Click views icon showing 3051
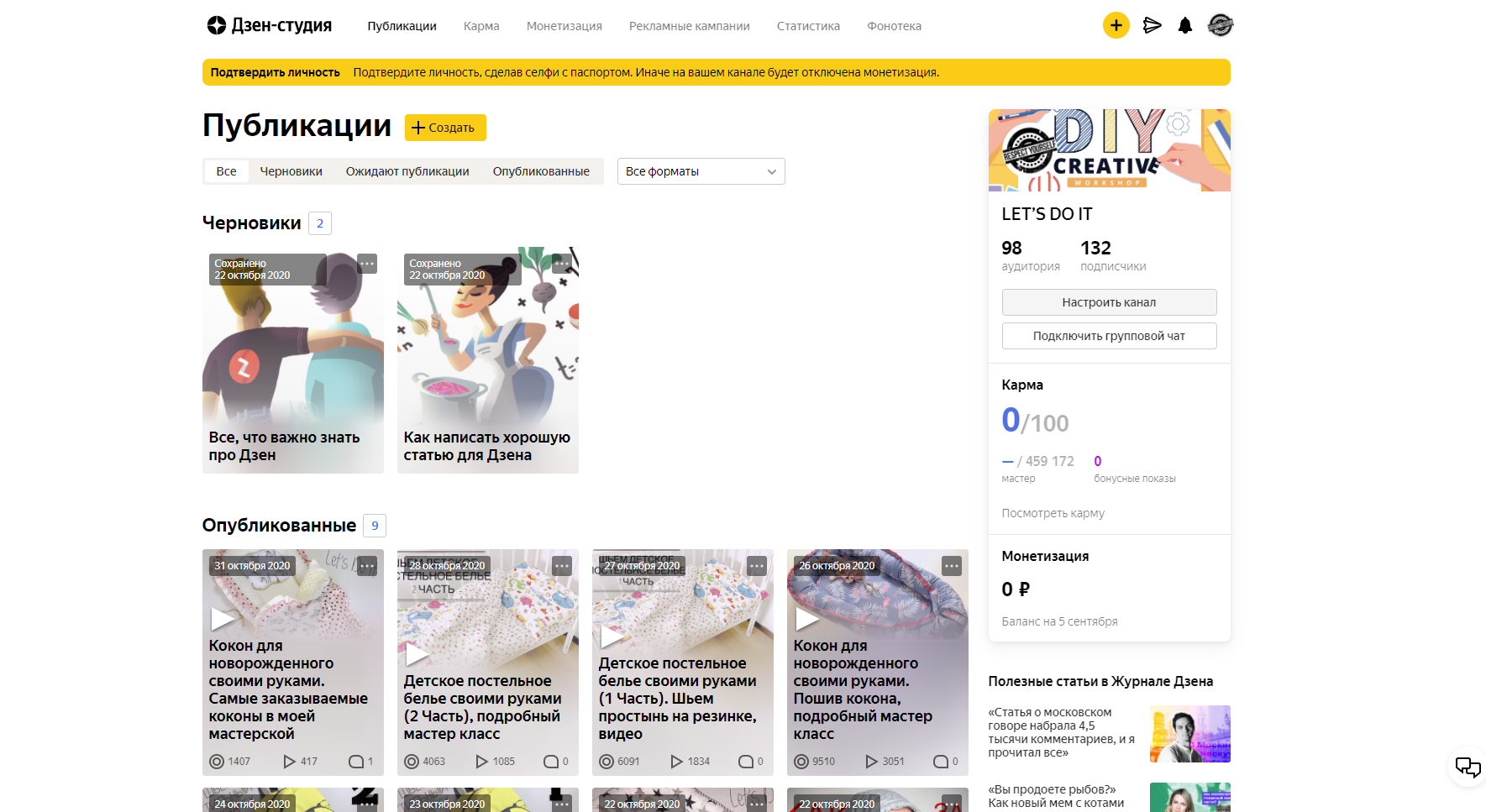 (871, 762)
